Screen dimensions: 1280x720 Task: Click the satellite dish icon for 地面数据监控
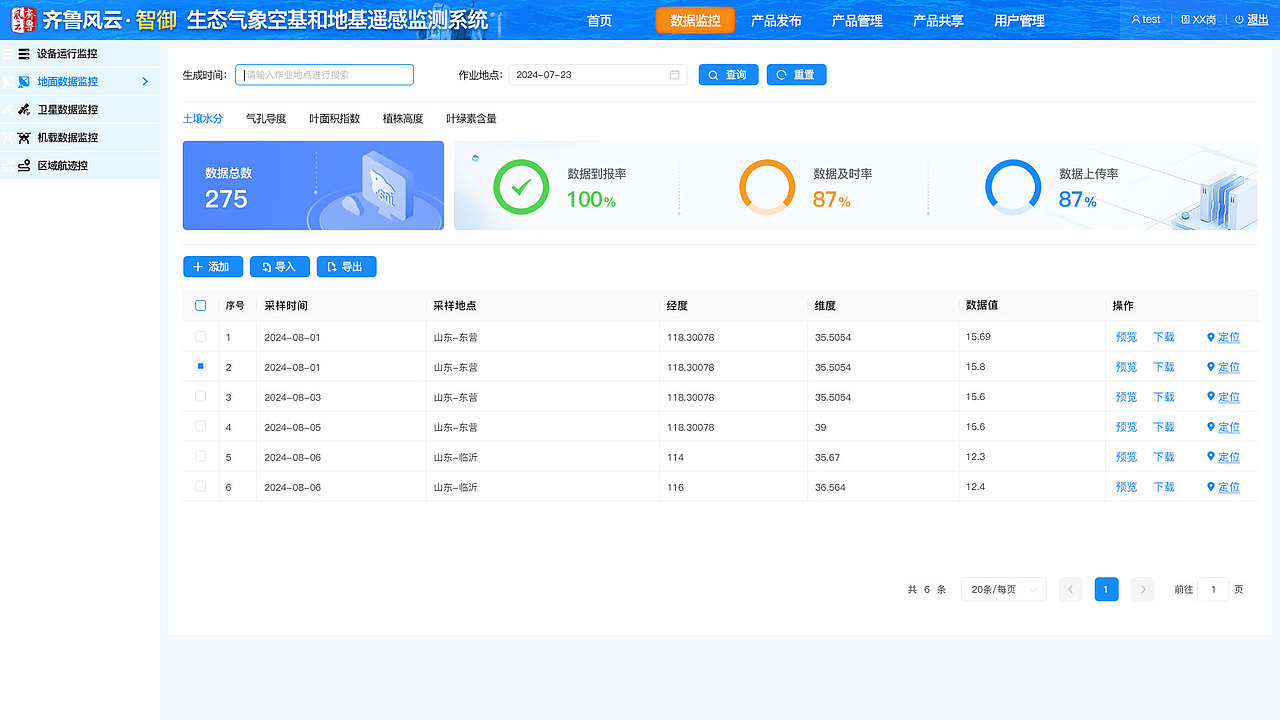pos(25,82)
